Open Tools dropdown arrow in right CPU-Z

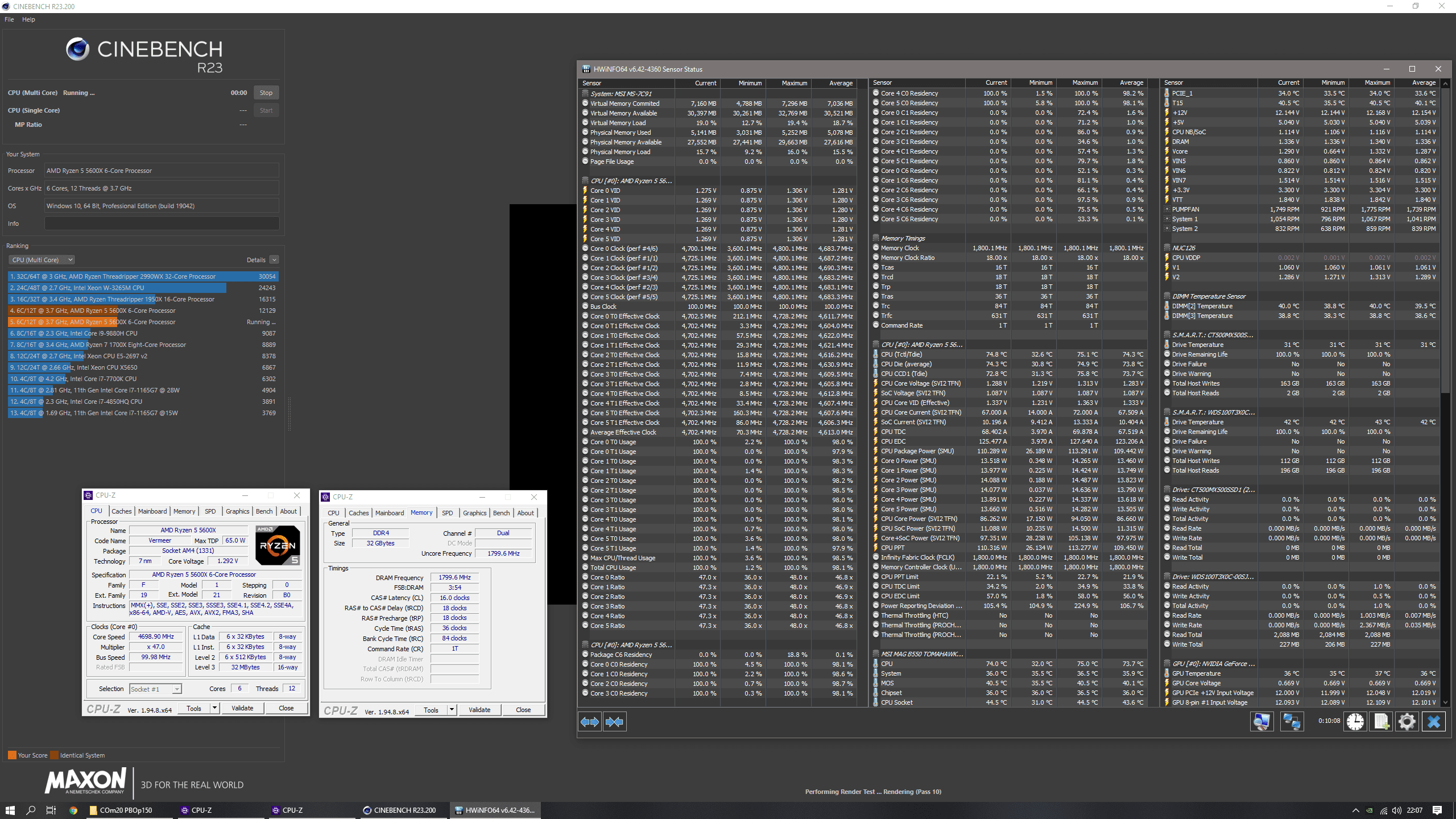click(x=452, y=710)
